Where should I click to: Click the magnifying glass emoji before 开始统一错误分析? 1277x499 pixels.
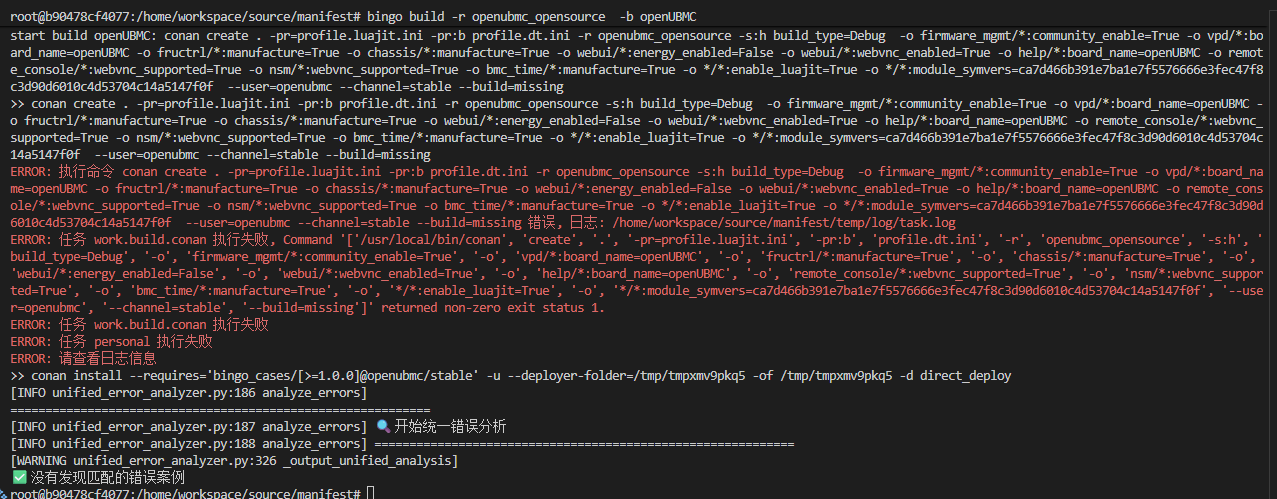(x=383, y=427)
